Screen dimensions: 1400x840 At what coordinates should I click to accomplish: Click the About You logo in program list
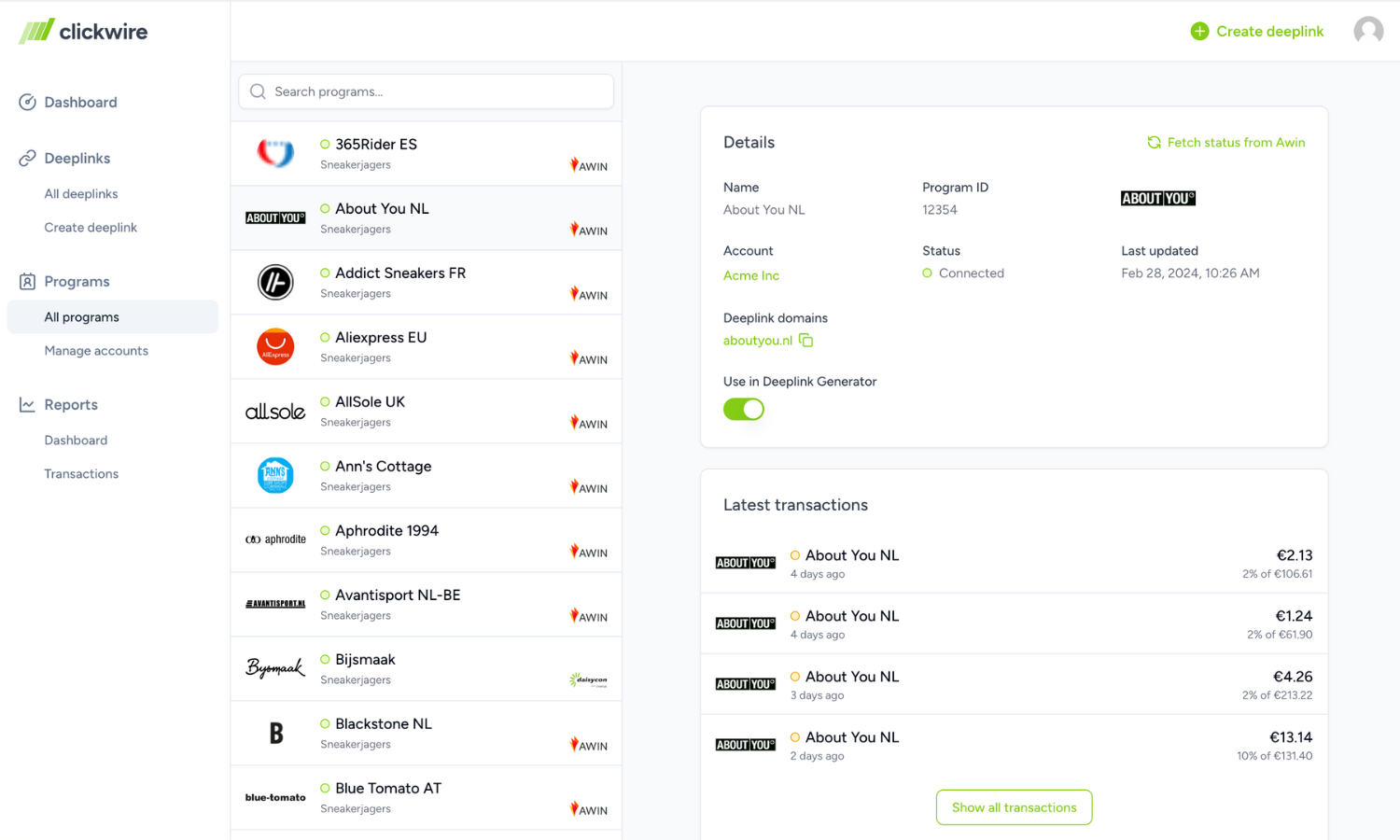[275, 217]
